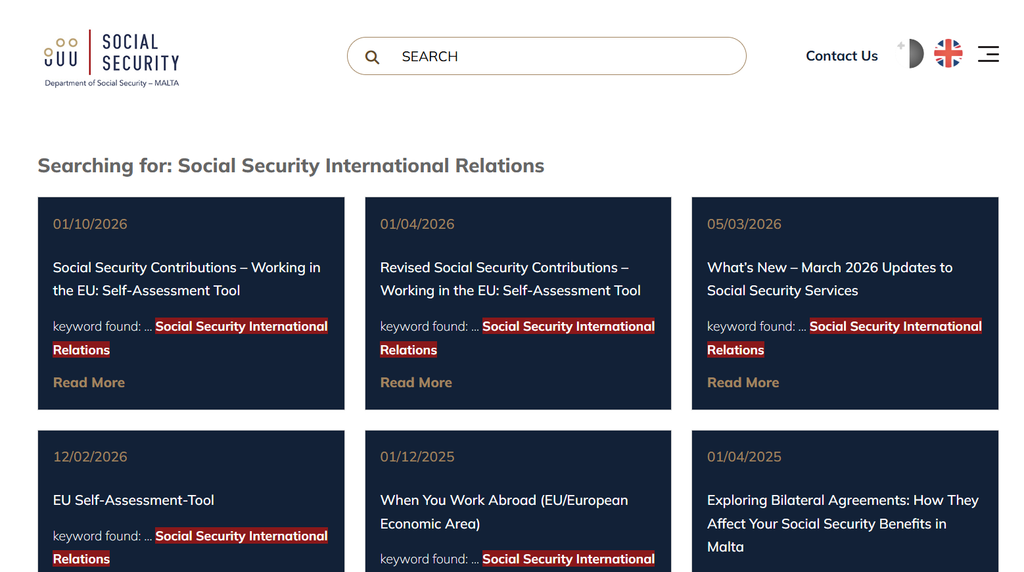Toggle the dark mode half-moon icon

pos(912,54)
